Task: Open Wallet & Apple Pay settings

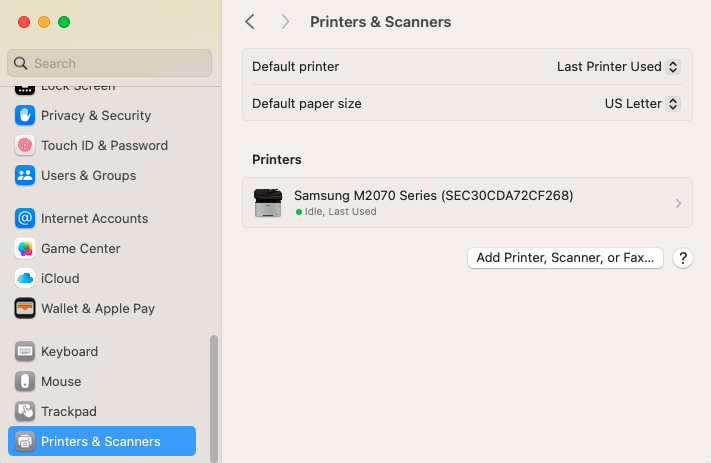Action: coord(102,308)
